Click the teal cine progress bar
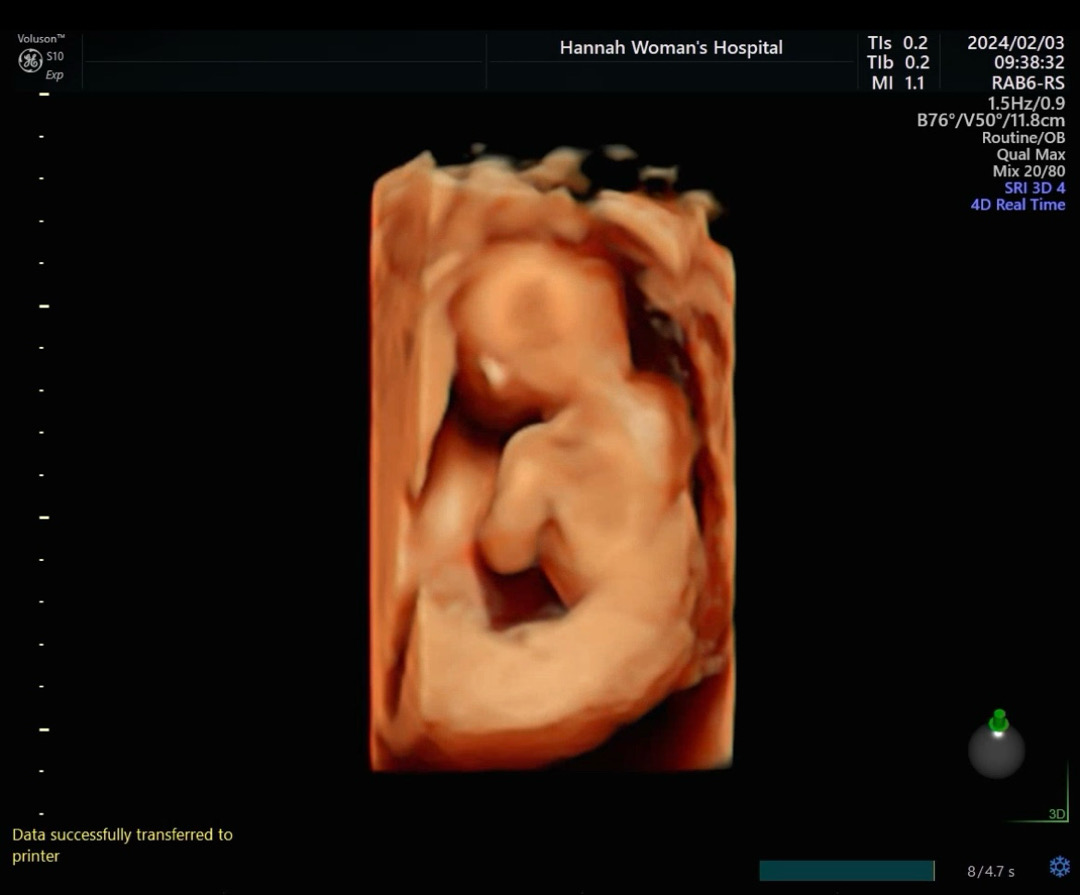Screen dimensions: 1080x895 846,871
